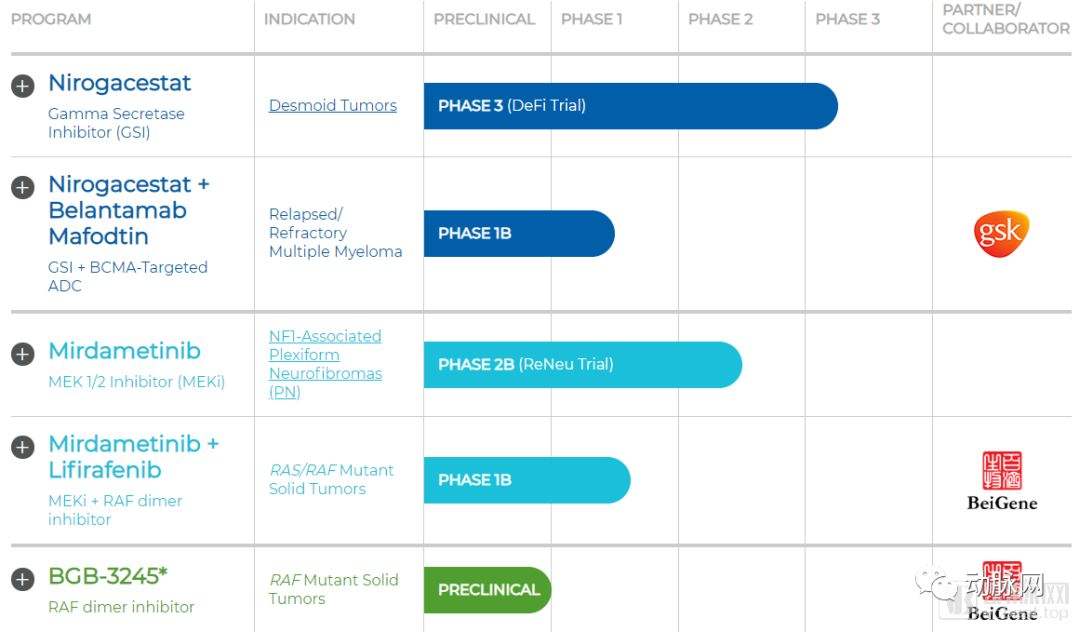Click the Program column header

(x=51, y=20)
